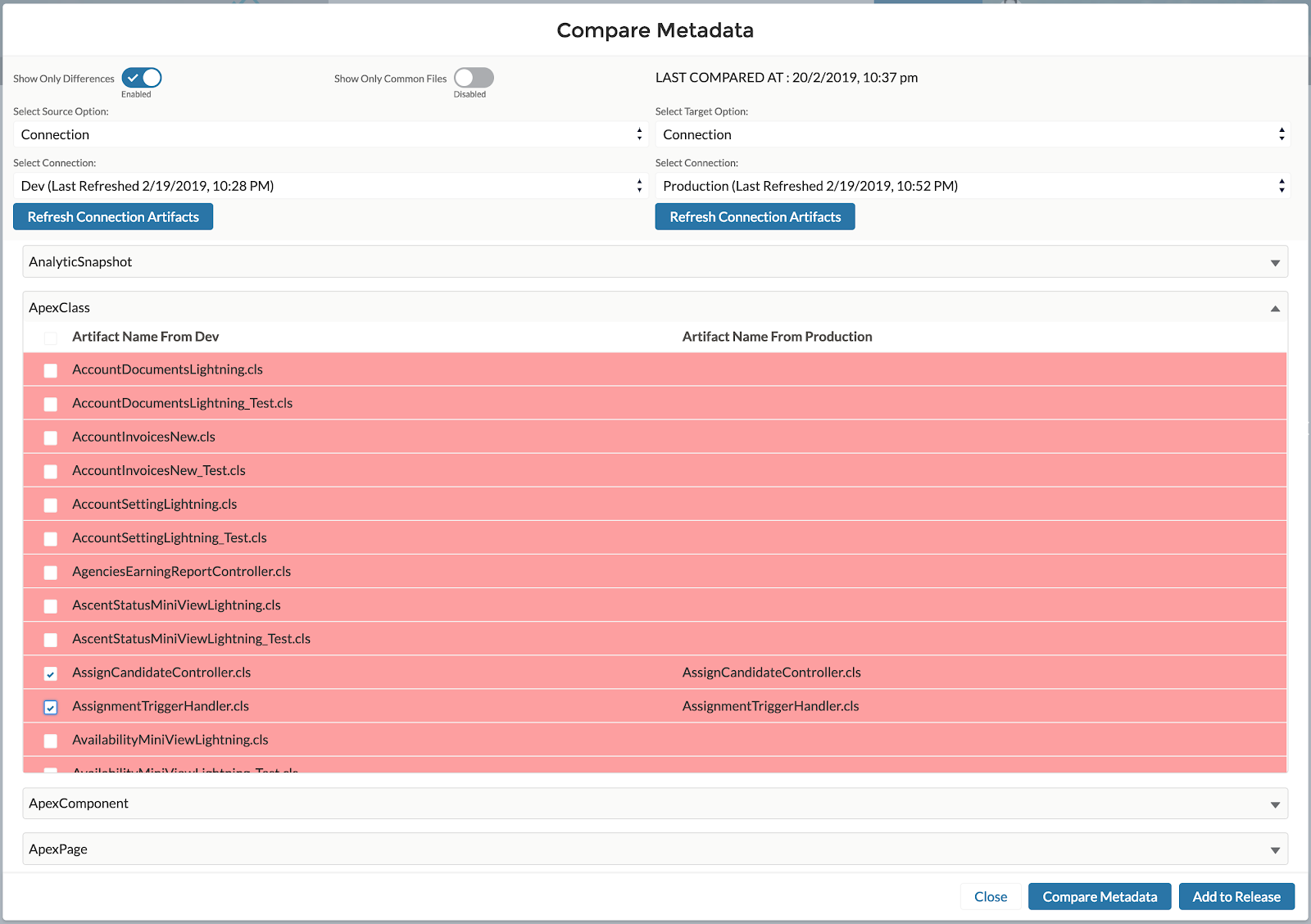Check AccountSettingLightning_Test.cls checkbox

[51, 538]
